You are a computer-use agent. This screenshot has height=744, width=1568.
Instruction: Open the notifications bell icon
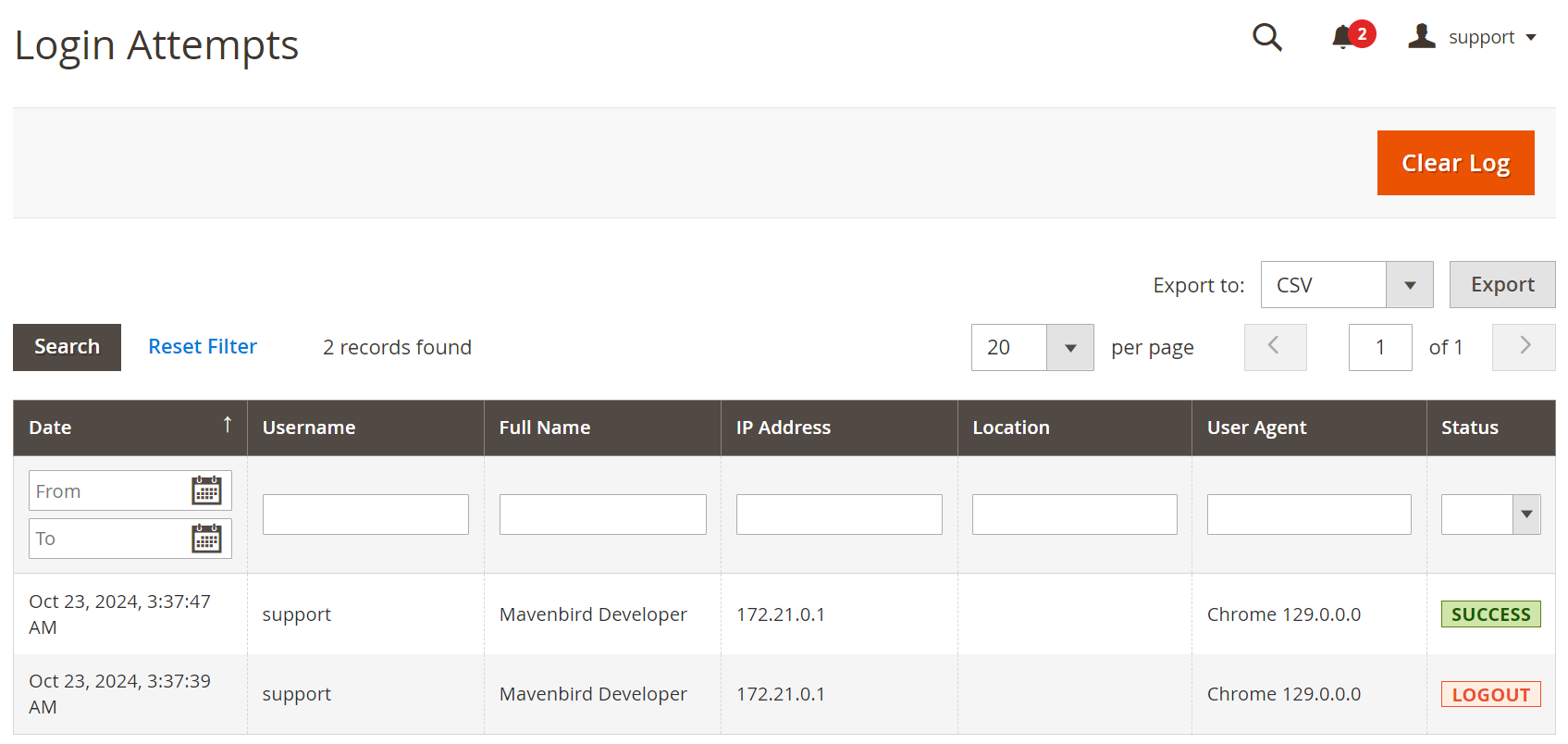coord(1342,38)
